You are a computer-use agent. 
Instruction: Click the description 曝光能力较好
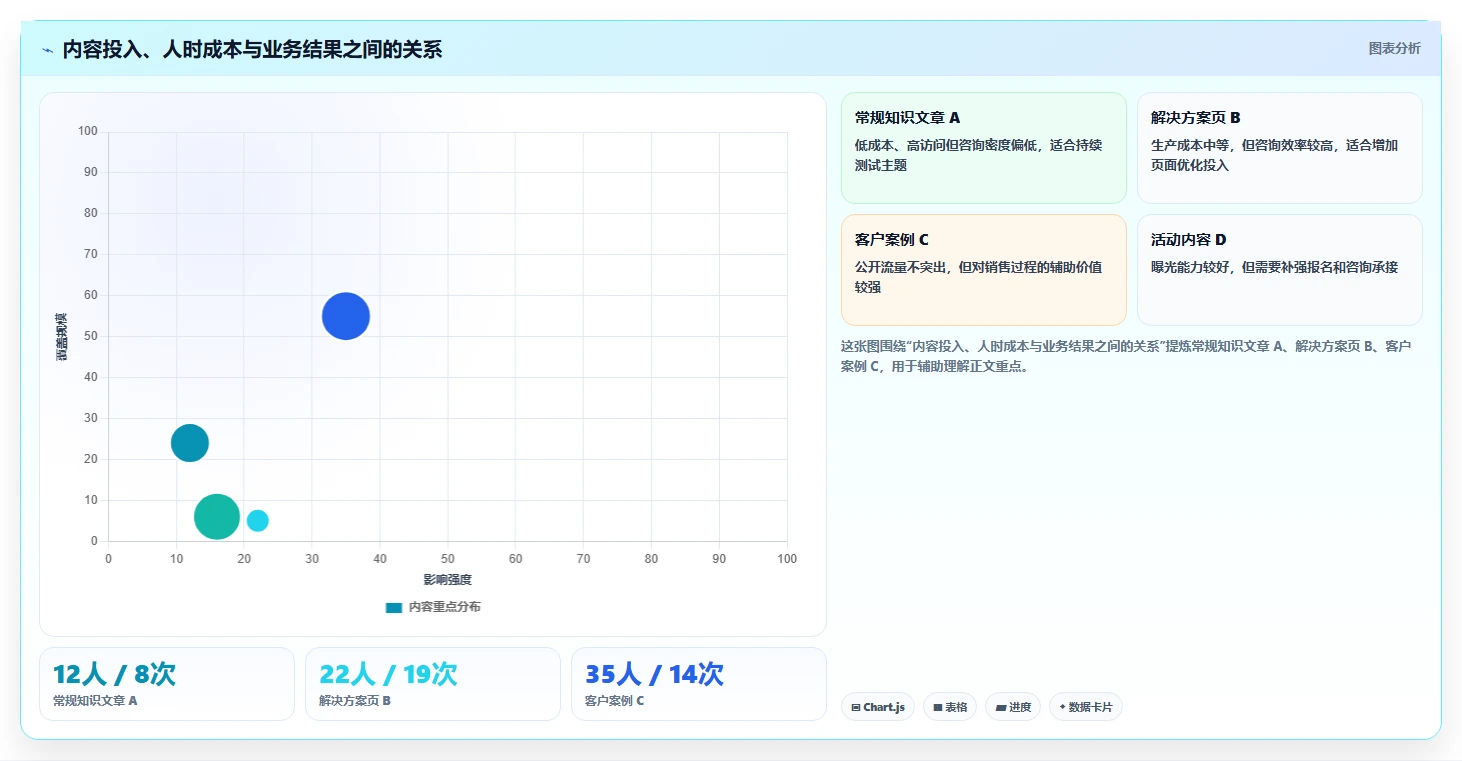click(1274, 267)
